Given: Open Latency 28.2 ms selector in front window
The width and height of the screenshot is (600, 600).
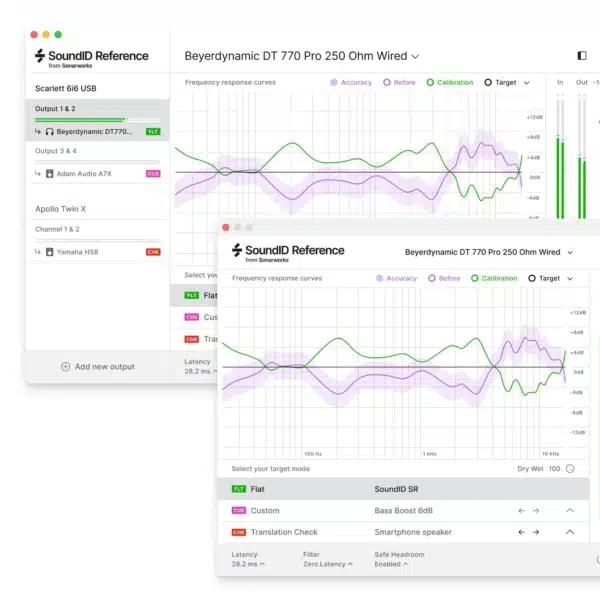Looking at the screenshot, I should [248, 564].
